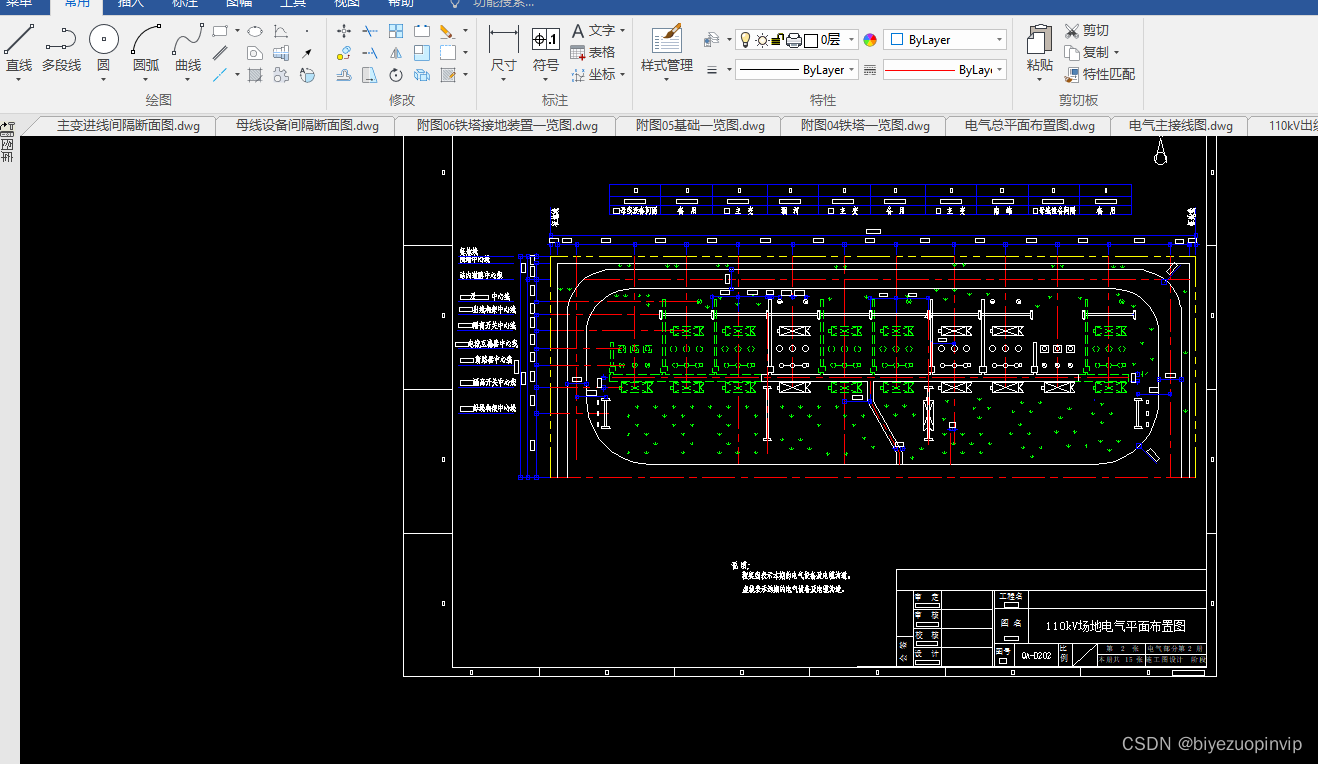Pick the blue dashed centerline tool
Screen dimensions: 1318x764
pos(220,75)
